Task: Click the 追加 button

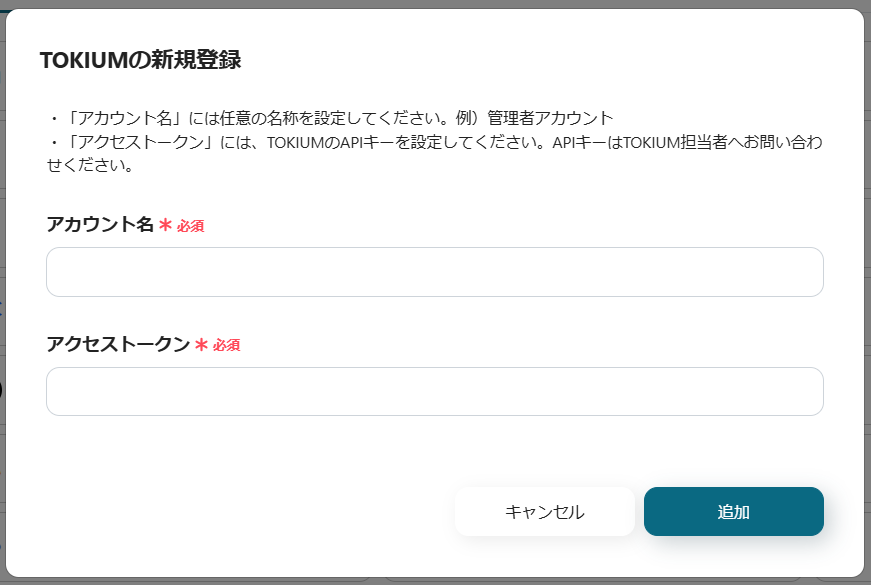Action: coord(733,512)
